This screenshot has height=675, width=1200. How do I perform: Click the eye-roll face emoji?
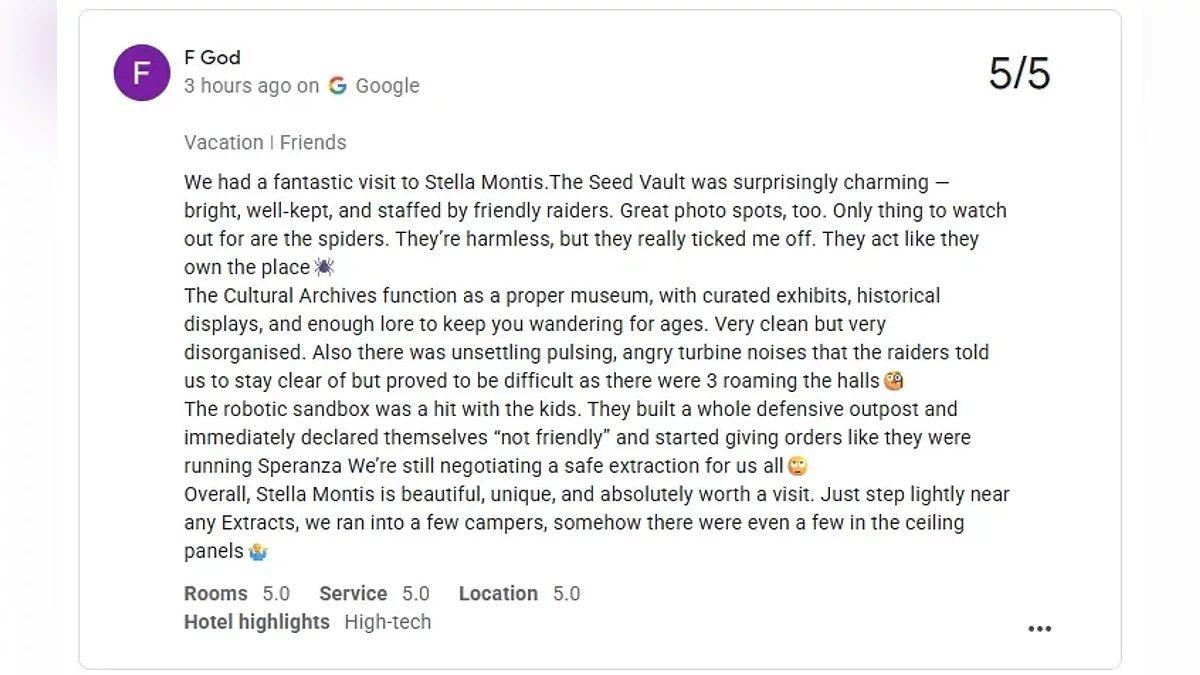[797, 466]
